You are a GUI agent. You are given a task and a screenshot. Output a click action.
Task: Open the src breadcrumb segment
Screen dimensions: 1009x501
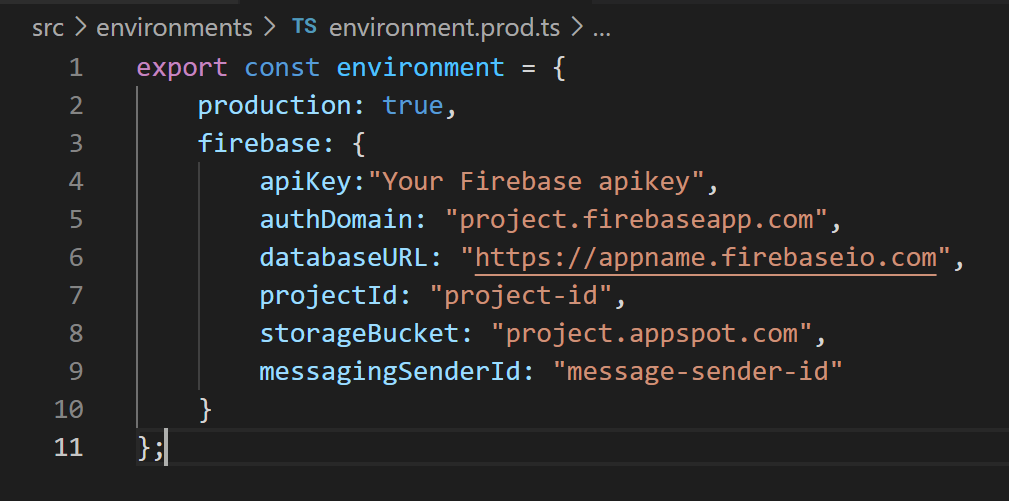(48, 28)
